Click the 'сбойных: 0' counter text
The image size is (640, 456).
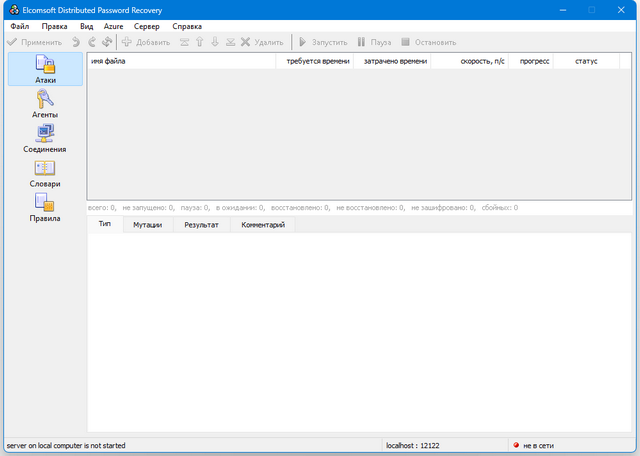500,208
